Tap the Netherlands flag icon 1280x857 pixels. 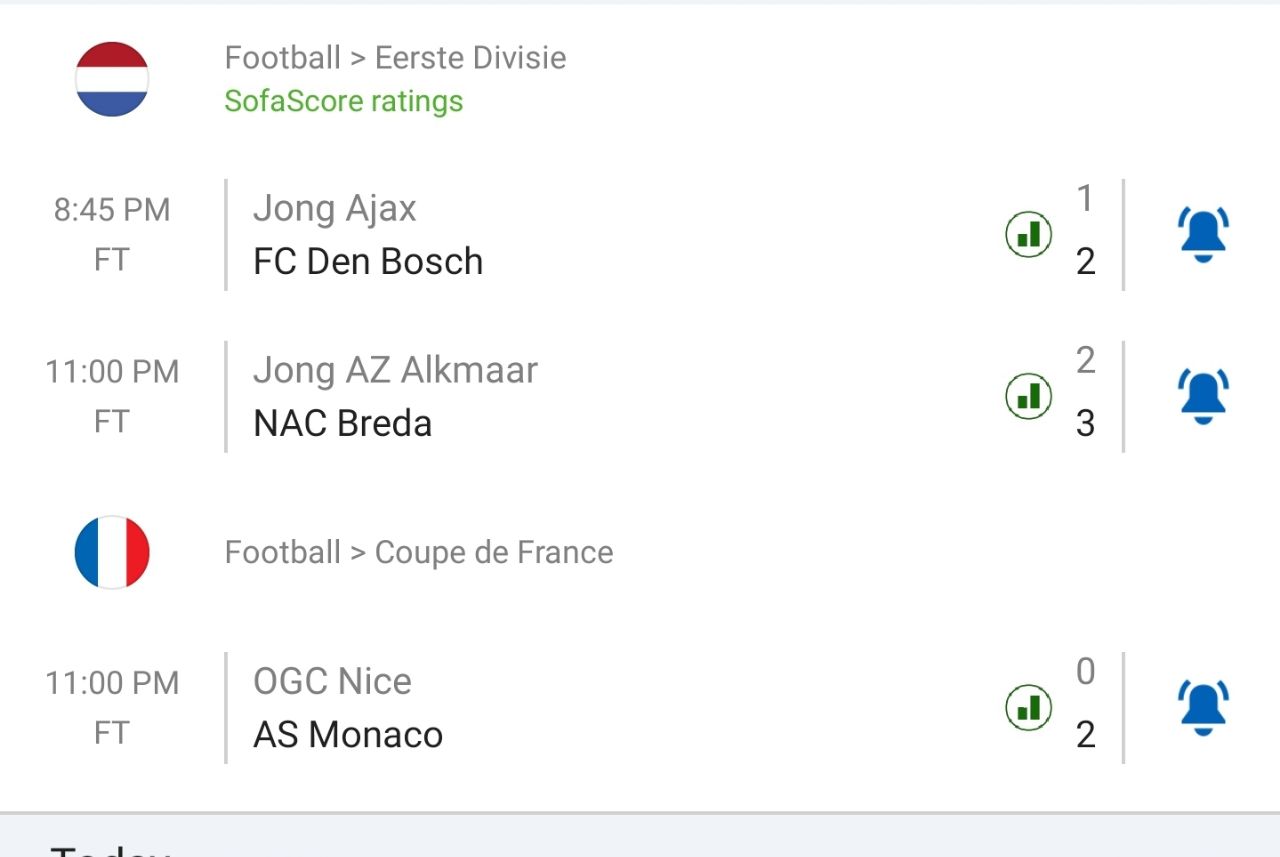coord(112,79)
